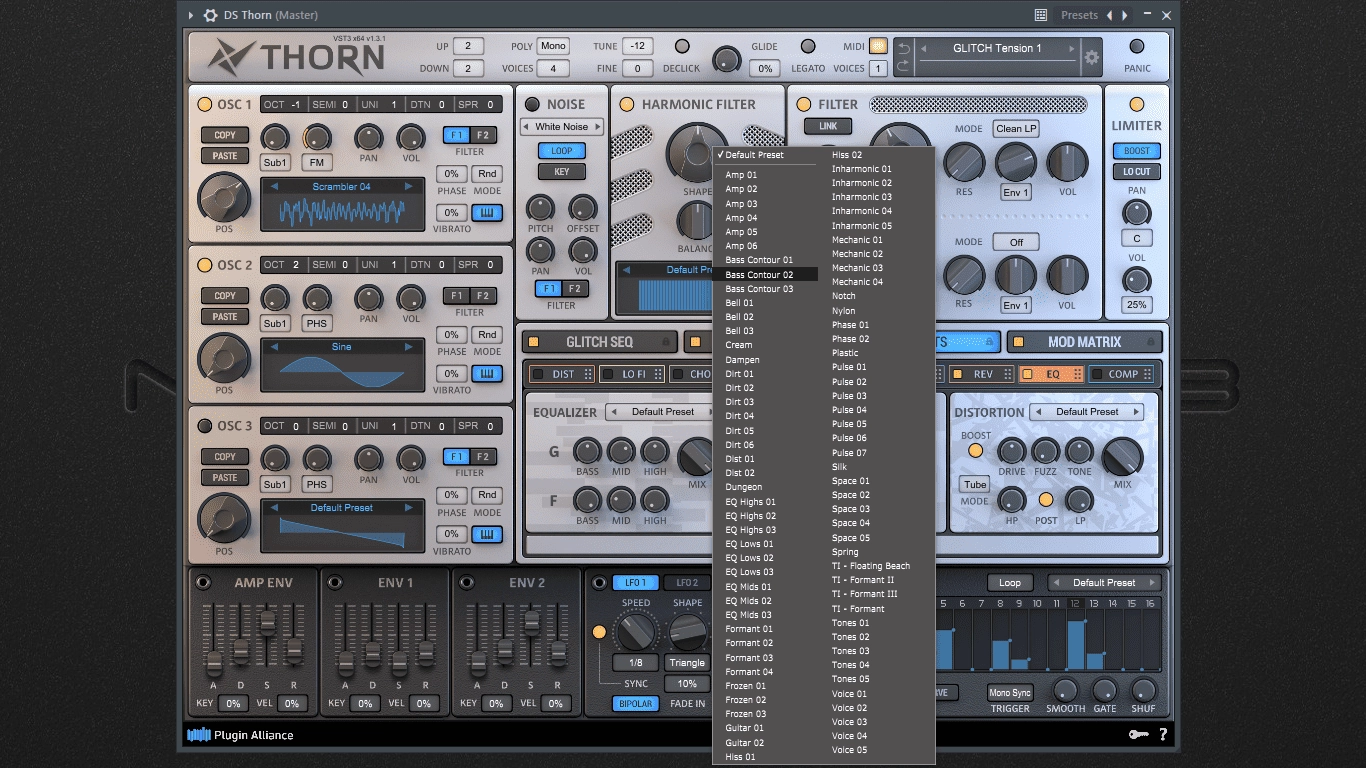
Task: Open the White Noise type dropdown
Action: (561, 127)
